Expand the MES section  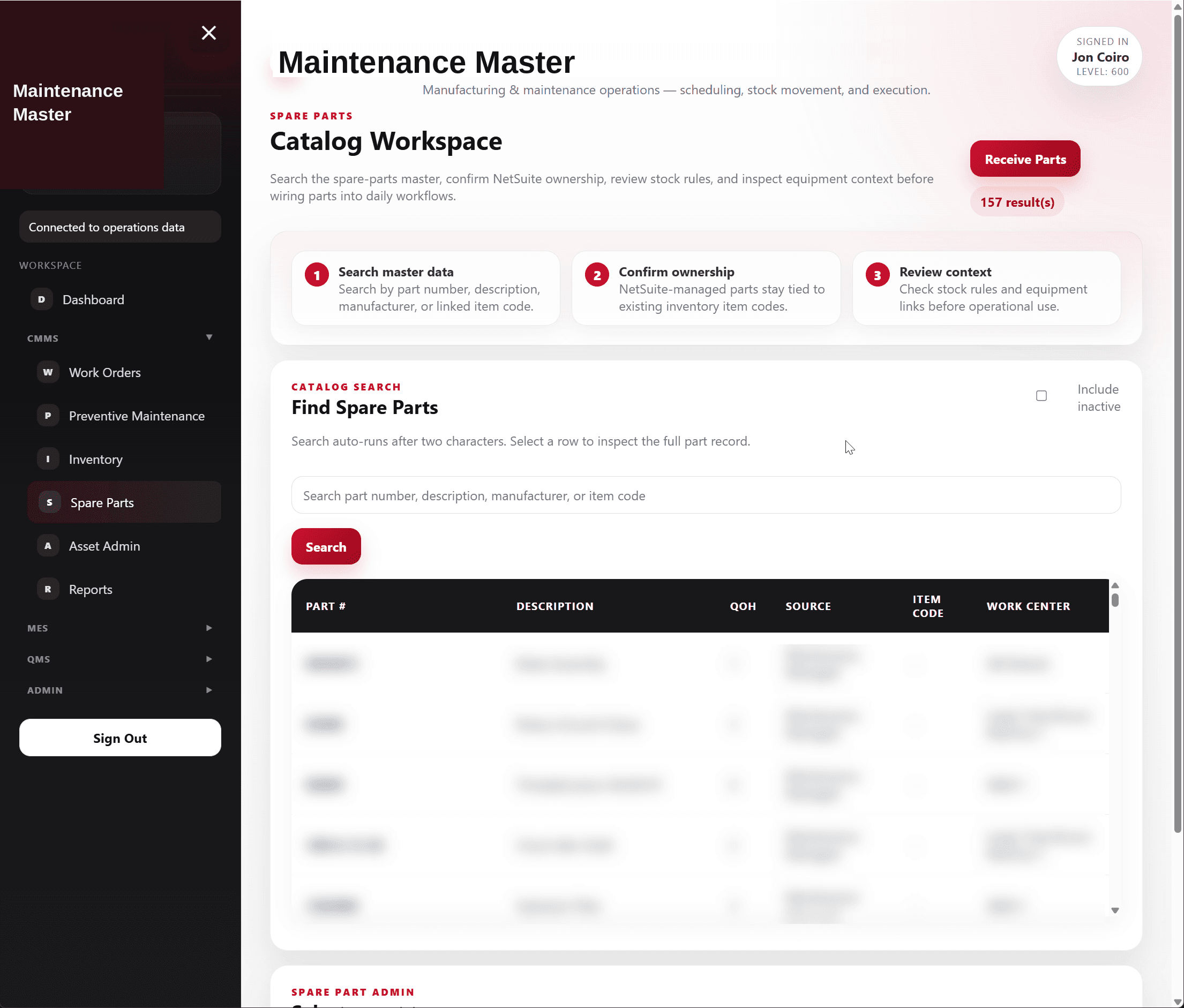click(x=120, y=628)
